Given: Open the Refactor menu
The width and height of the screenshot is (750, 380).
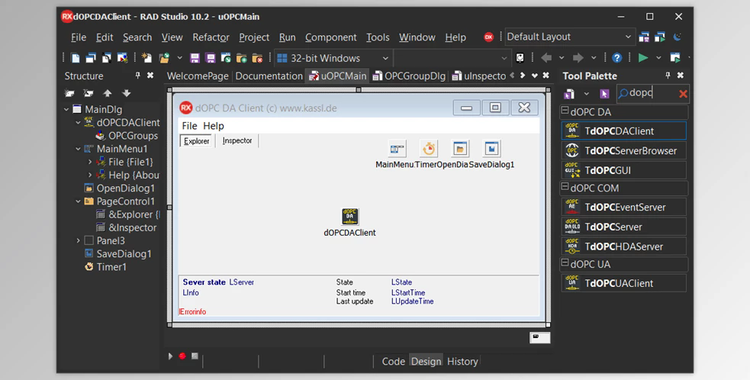Looking at the screenshot, I should click(x=211, y=37).
